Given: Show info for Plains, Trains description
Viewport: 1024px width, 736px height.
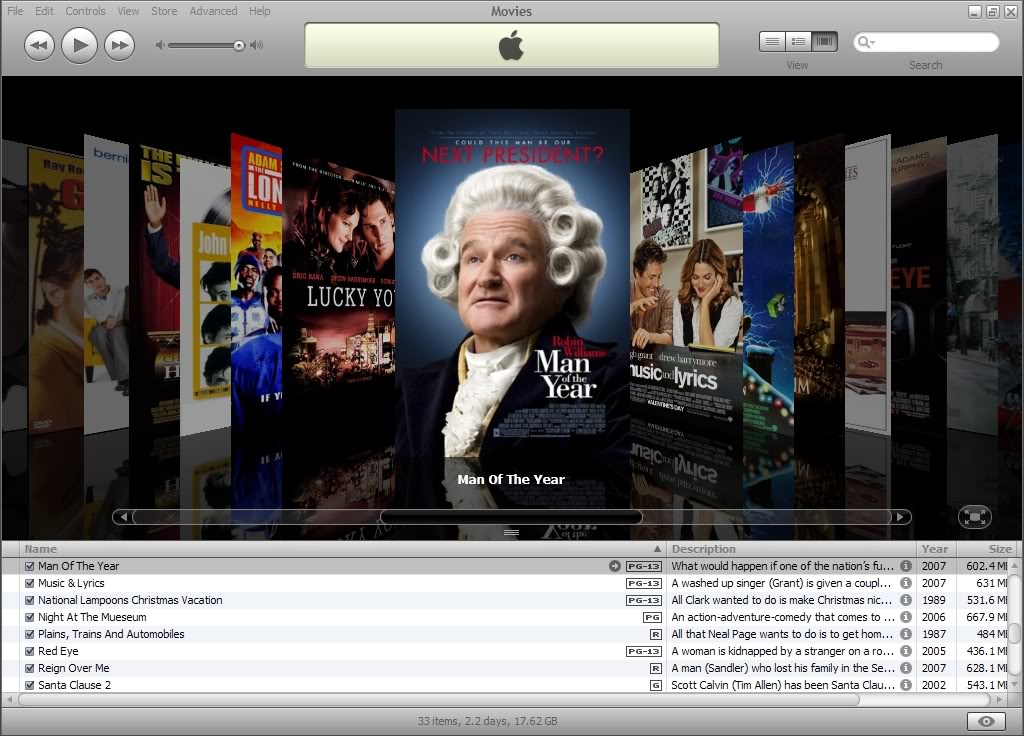Looking at the screenshot, I should coord(906,634).
